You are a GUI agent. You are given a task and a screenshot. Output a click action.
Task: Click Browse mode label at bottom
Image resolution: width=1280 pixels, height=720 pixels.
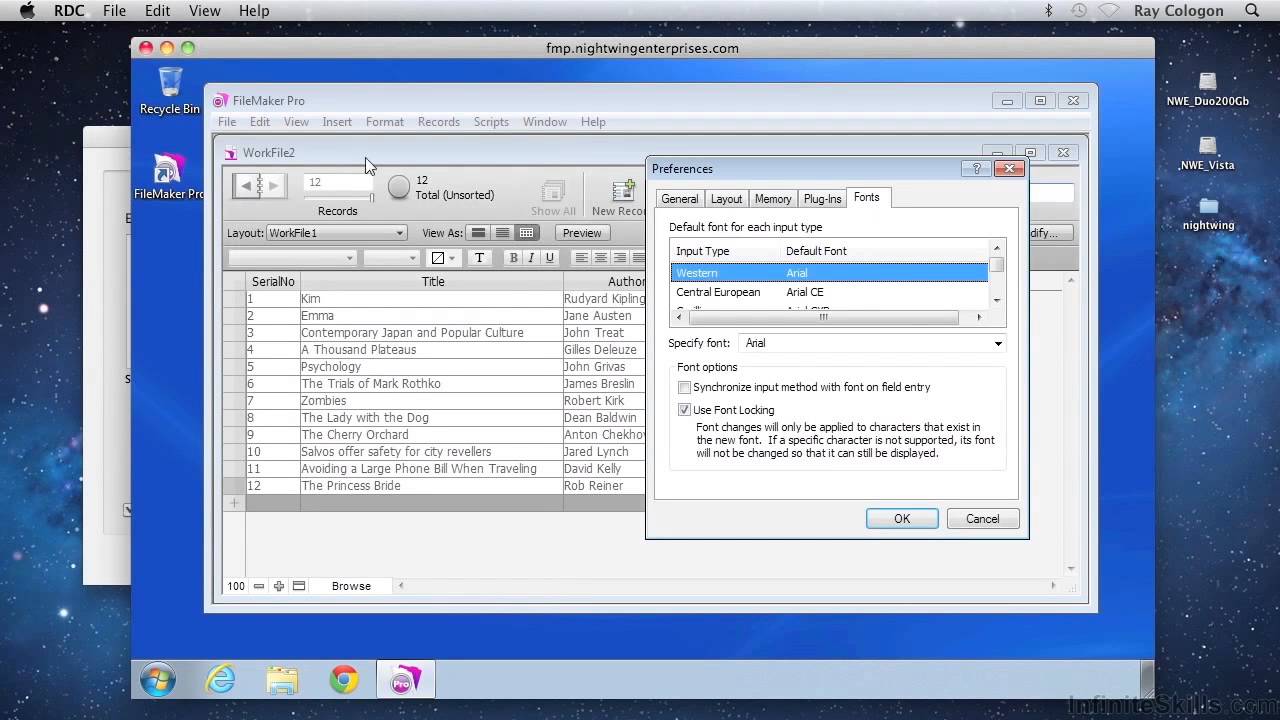pyautogui.click(x=351, y=586)
